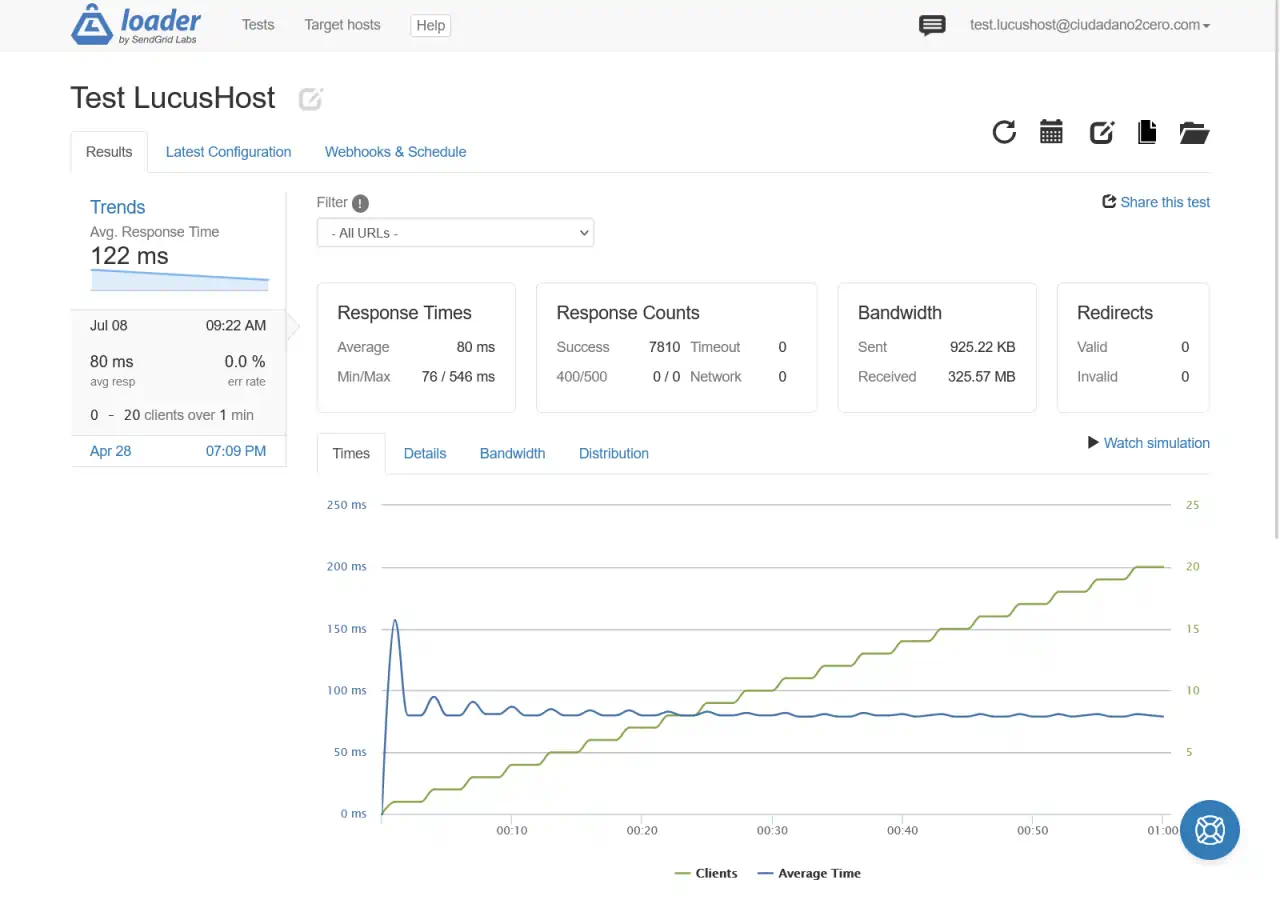
Task: Open the Distribution chart tab
Action: pyautogui.click(x=614, y=453)
